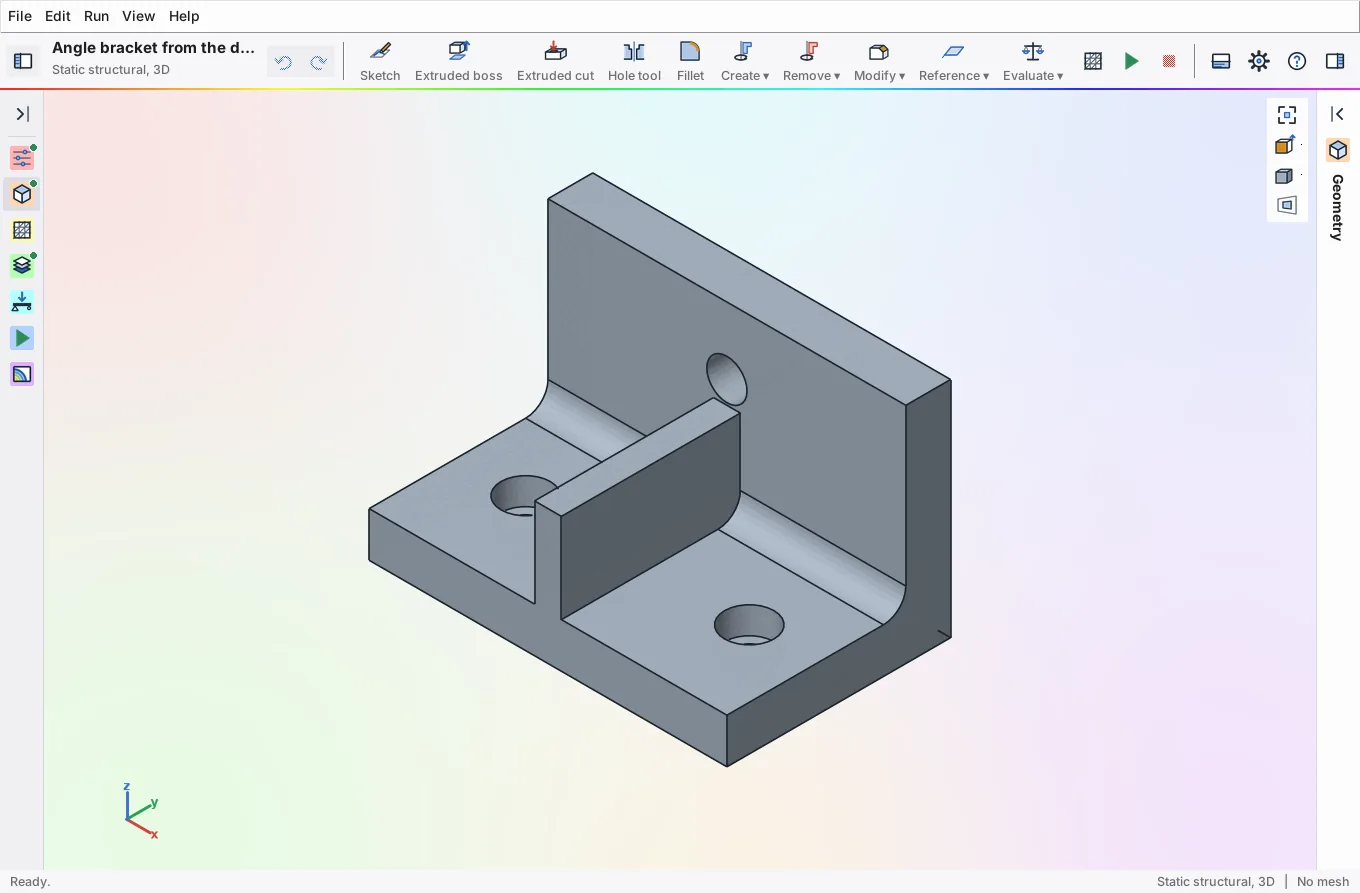Collapse the right Geometry panel
Viewport: 1360px width, 893px height.
[x=1338, y=114]
